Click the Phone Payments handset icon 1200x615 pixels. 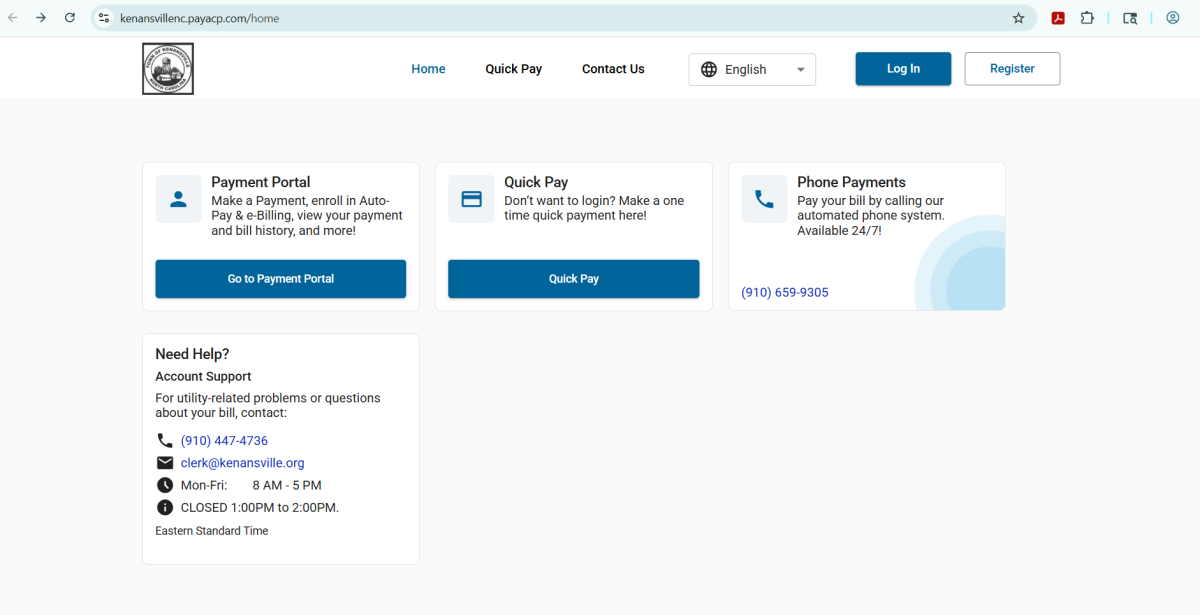pyautogui.click(x=764, y=198)
